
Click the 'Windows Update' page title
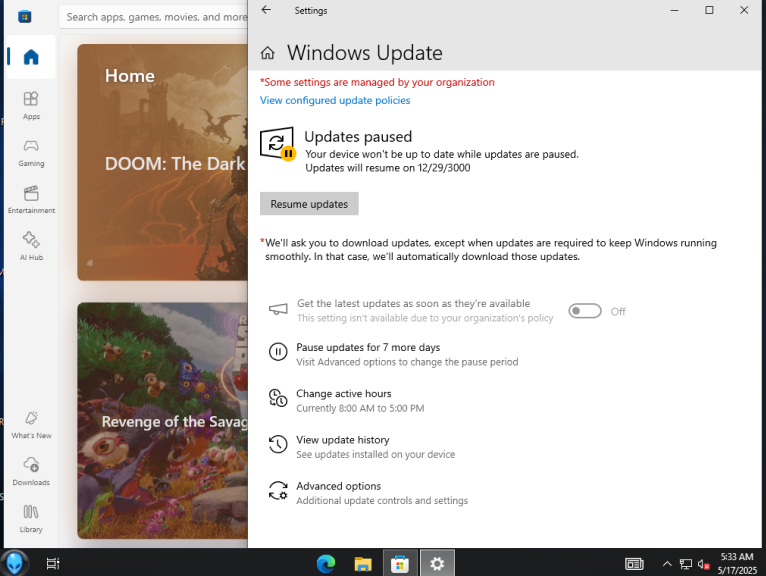pyautogui.click(x=364, y=53)
